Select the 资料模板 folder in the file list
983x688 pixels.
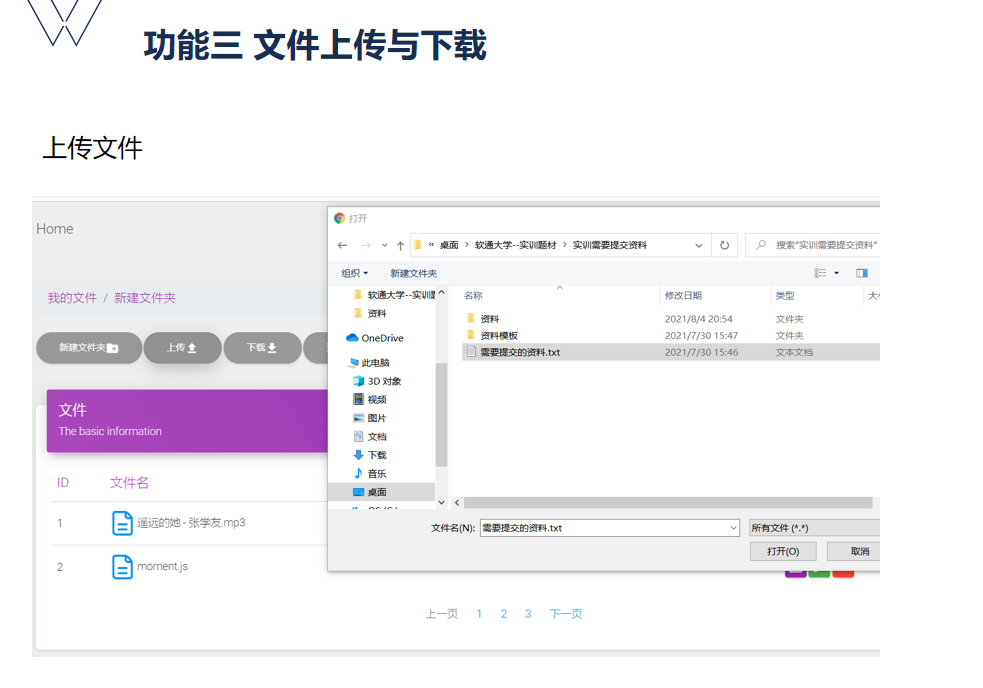point(492,336)
